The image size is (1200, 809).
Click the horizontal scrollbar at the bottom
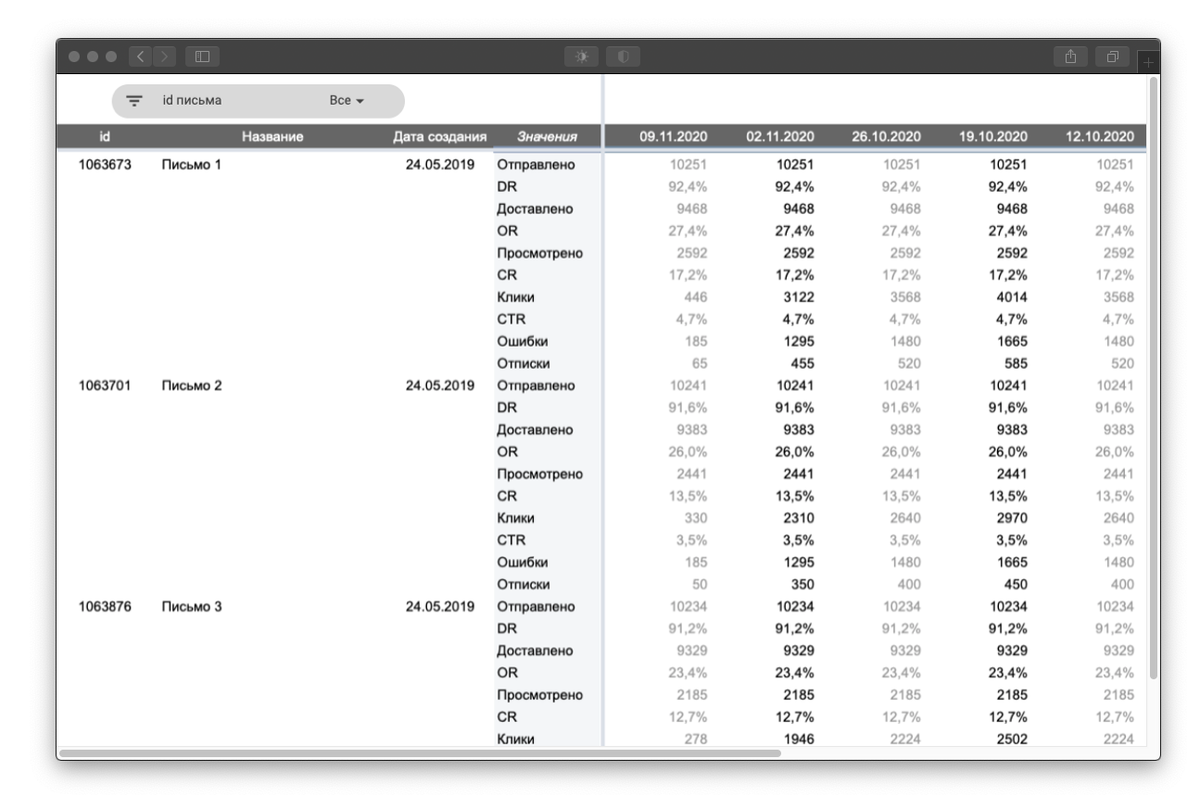coord(420,753)
